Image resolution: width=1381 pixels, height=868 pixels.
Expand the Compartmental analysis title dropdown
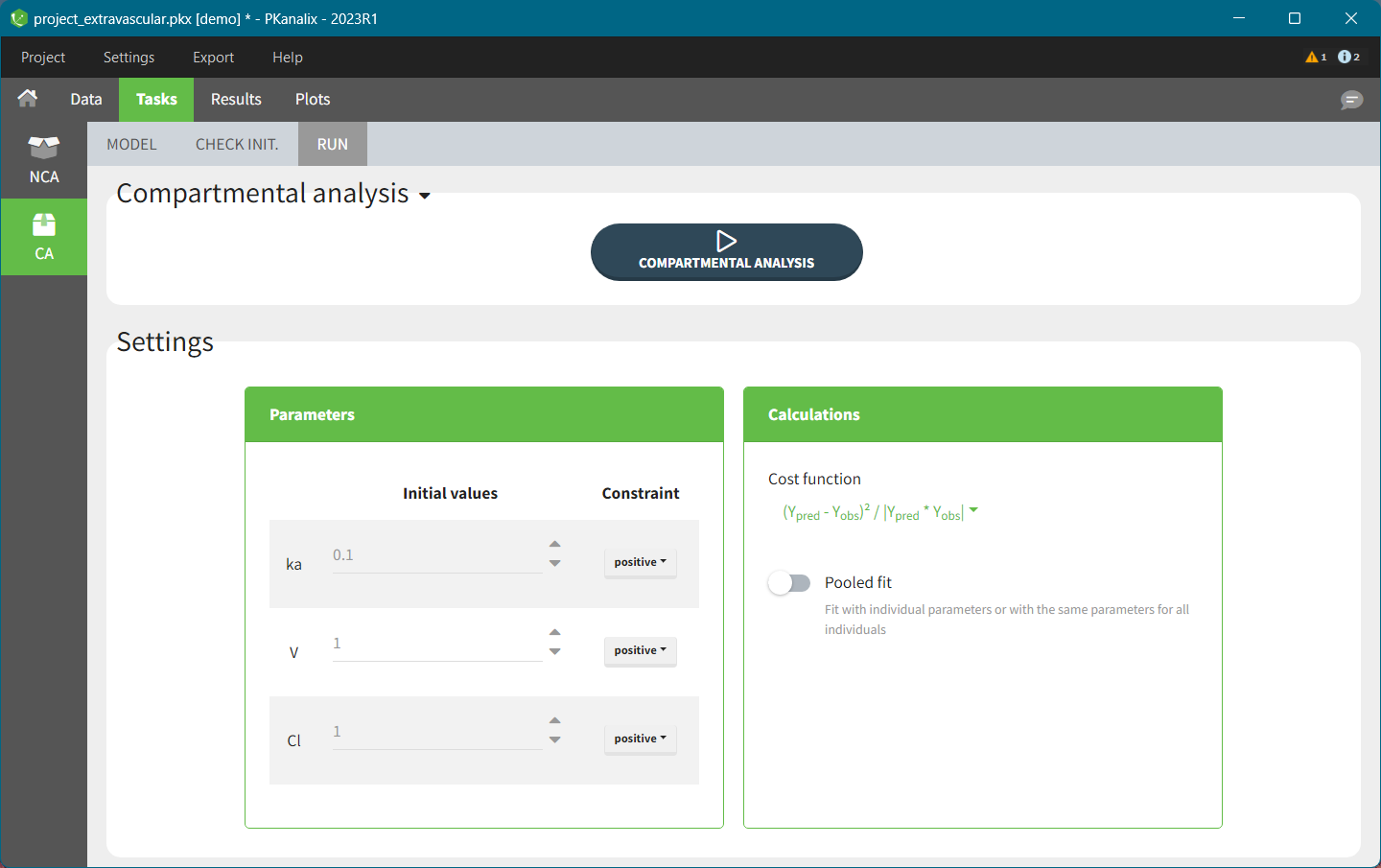pyautogui.click(x=424, y=197)
